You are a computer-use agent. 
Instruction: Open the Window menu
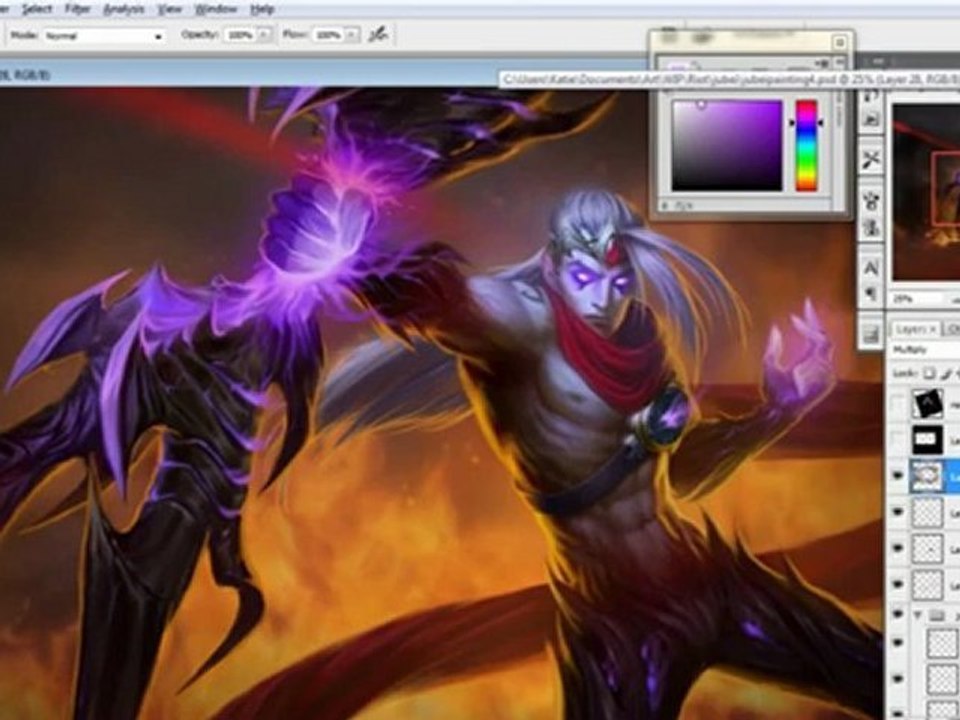point(216,9)
